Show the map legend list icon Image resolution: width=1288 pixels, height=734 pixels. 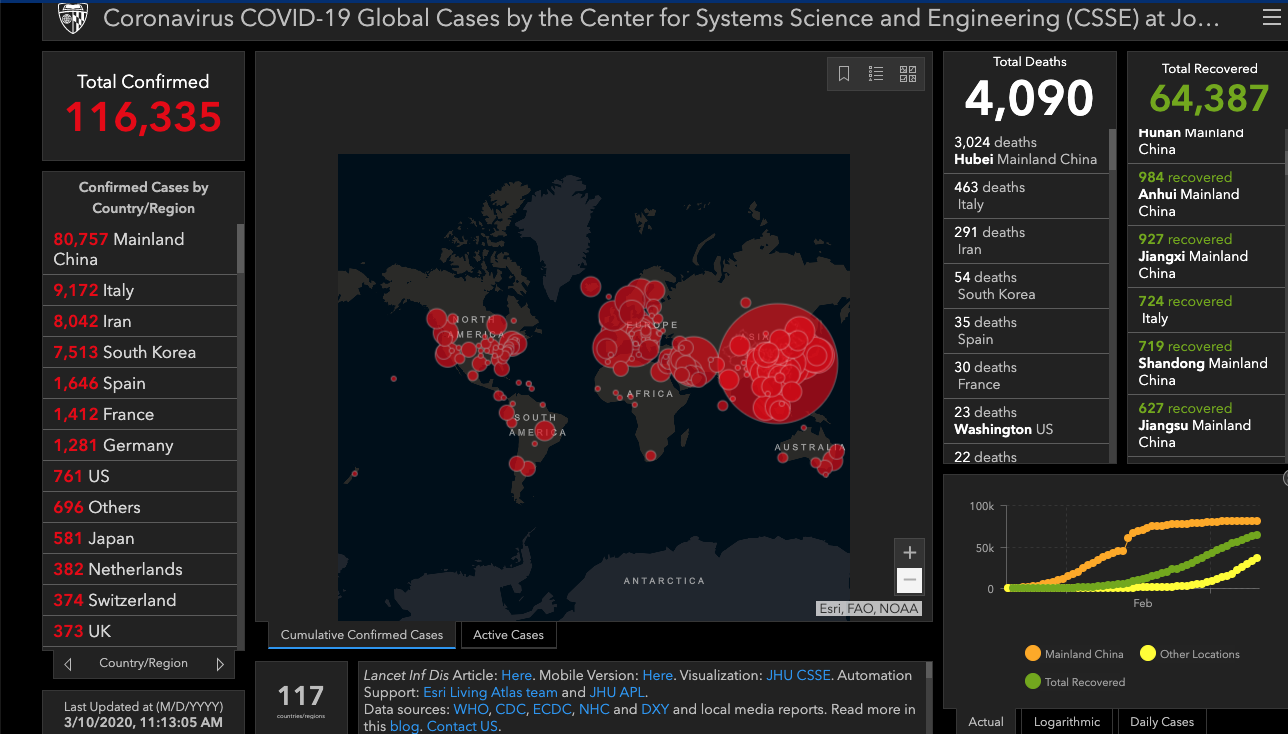[876, 74]
